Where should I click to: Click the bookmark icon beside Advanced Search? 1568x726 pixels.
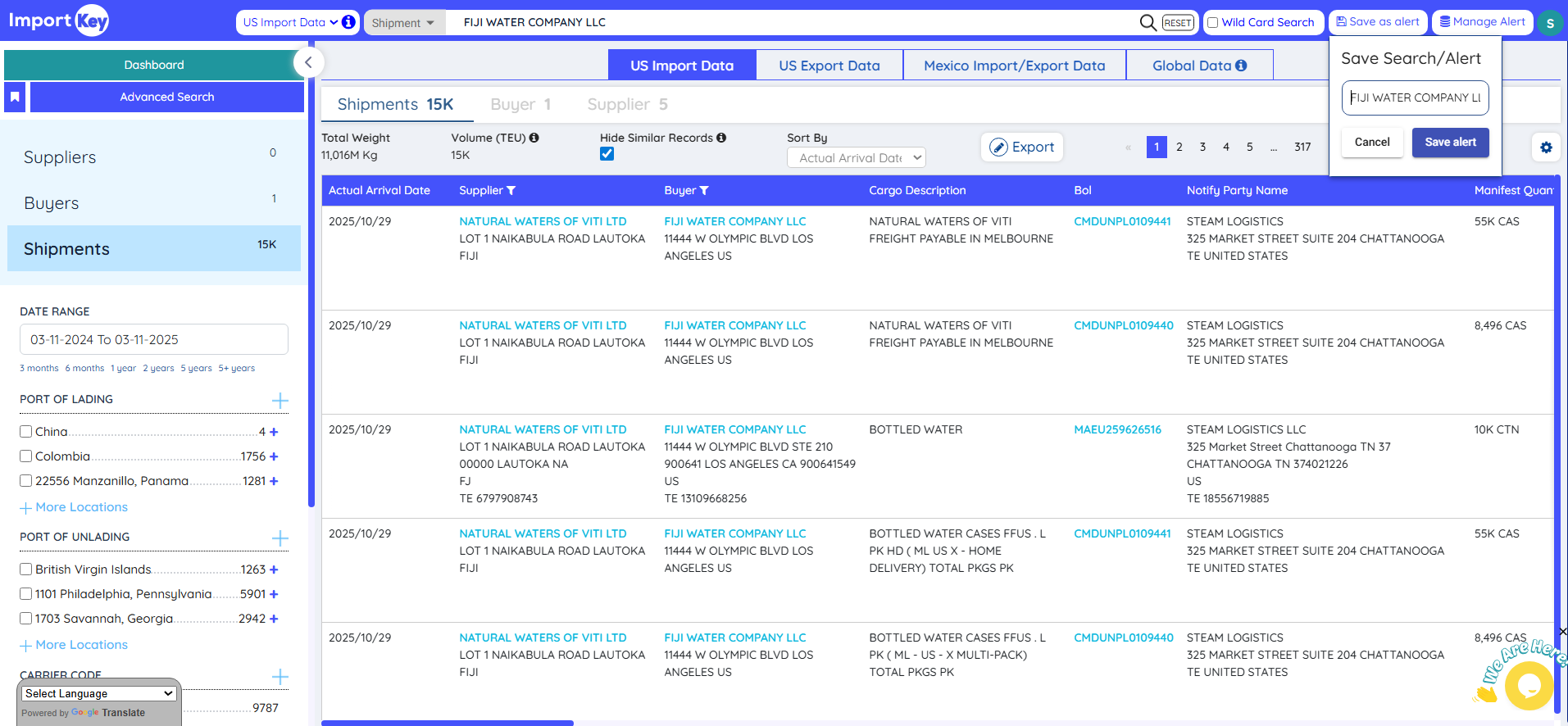click(15, 97)
